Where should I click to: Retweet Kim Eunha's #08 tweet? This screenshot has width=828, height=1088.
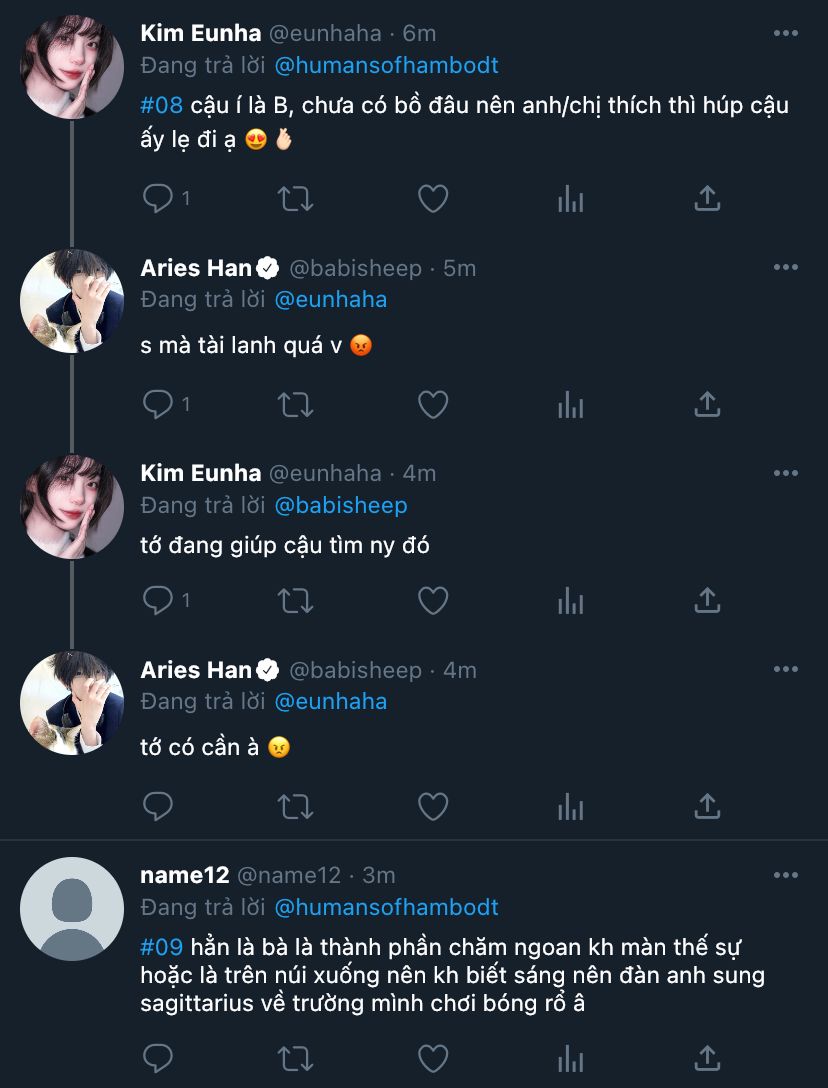click(295, 199)
